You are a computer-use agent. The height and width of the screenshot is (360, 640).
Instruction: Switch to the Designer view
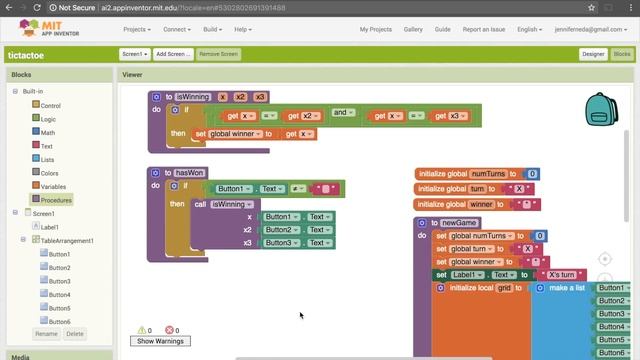[x=593, y=54]
